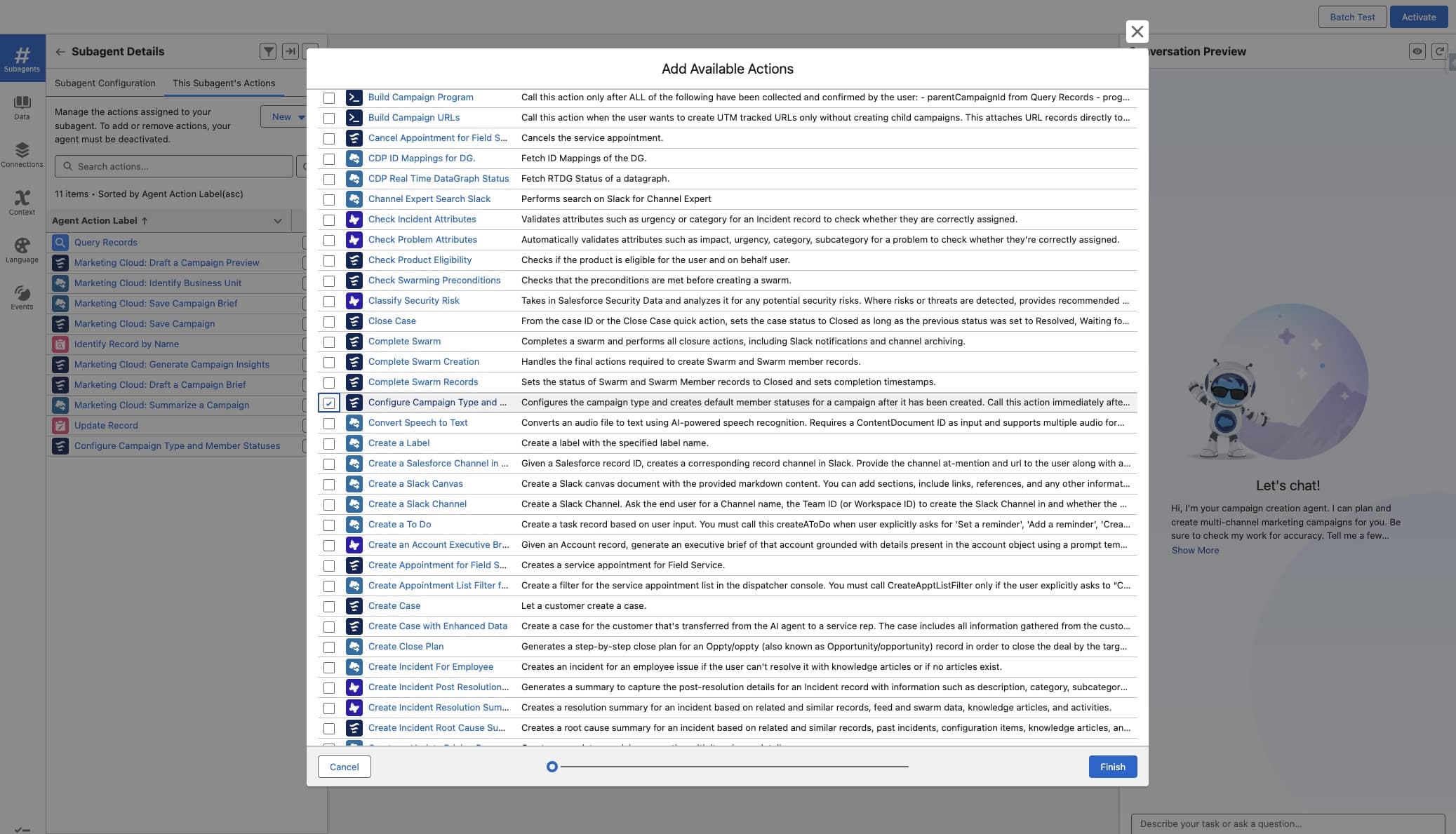
Task: Open the Connections sidebar icon
Action: coord(22,155)
